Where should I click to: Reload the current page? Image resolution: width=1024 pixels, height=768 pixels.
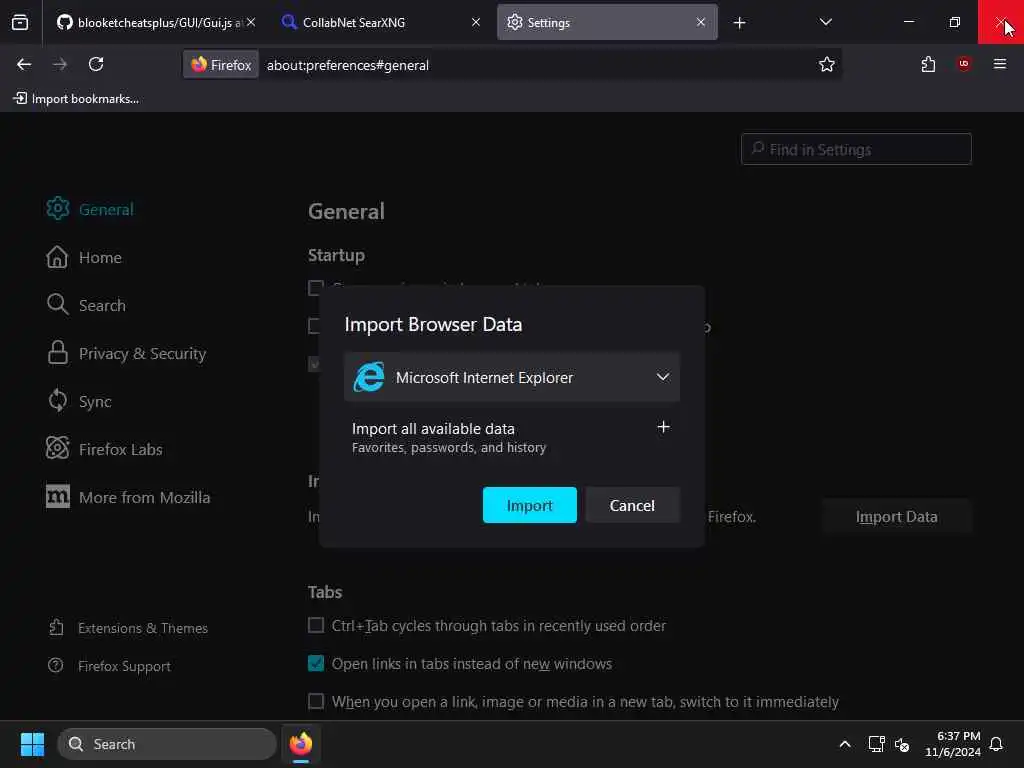[x=96, y=64]
